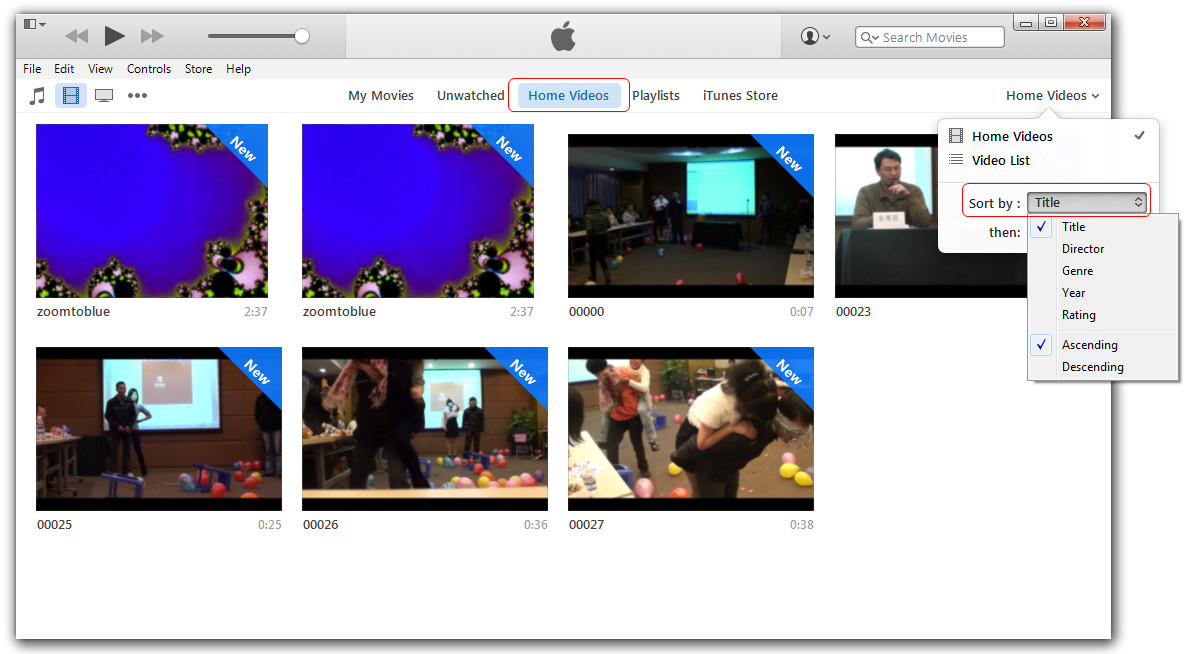Viewport: 1186px width, 654px height.
Task: Open first zoomtoblue video thumbnail
Action: click(152, 211)
